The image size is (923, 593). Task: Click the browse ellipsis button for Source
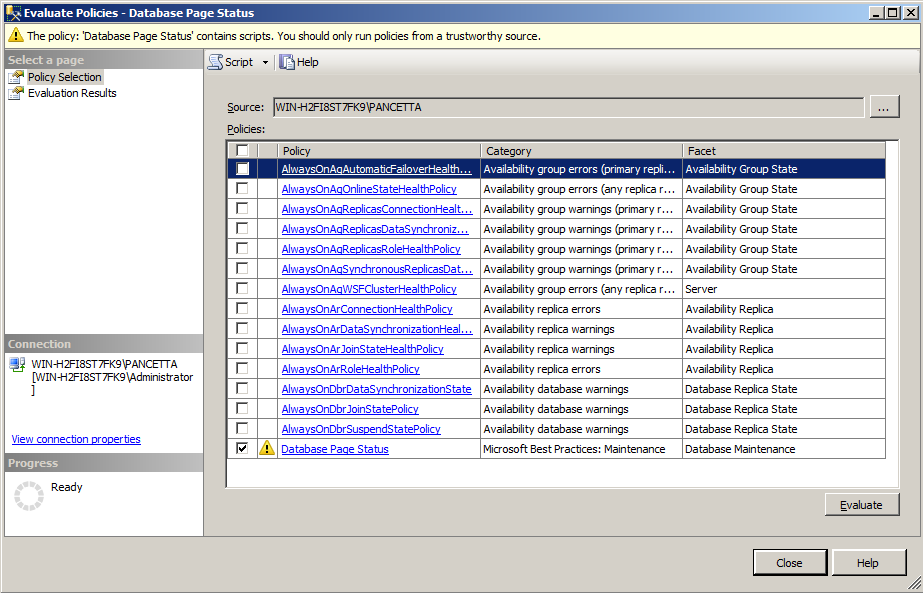884,107
